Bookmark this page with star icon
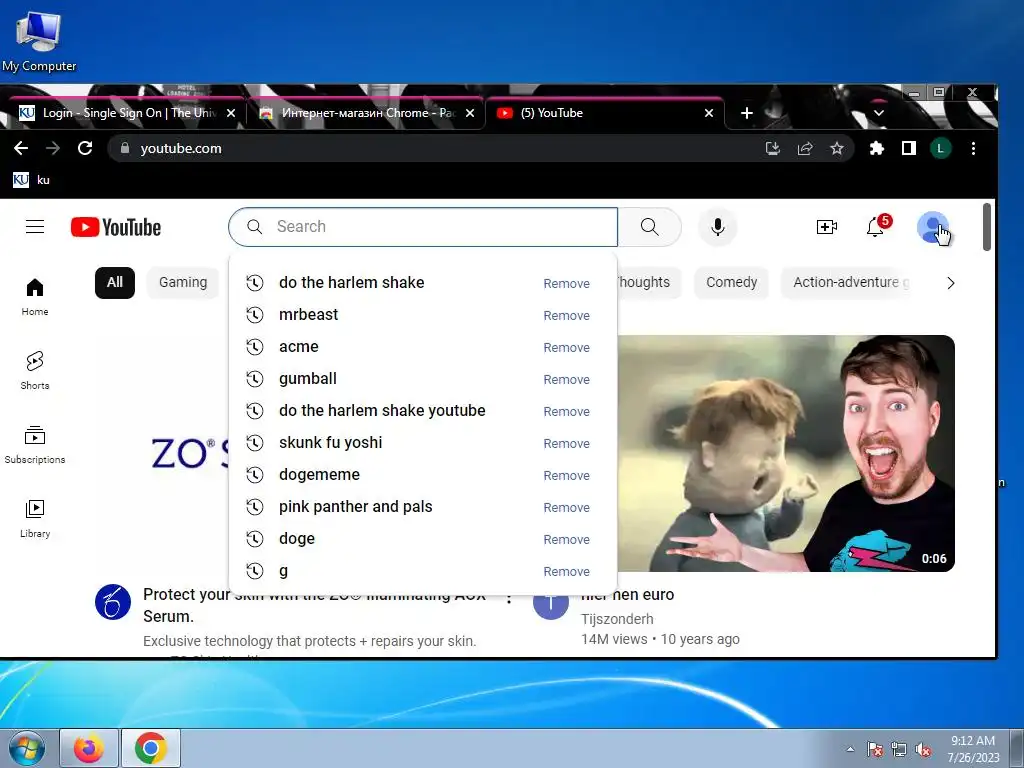The width and height of the screenshot is (1024, 768). click(837, 148)
